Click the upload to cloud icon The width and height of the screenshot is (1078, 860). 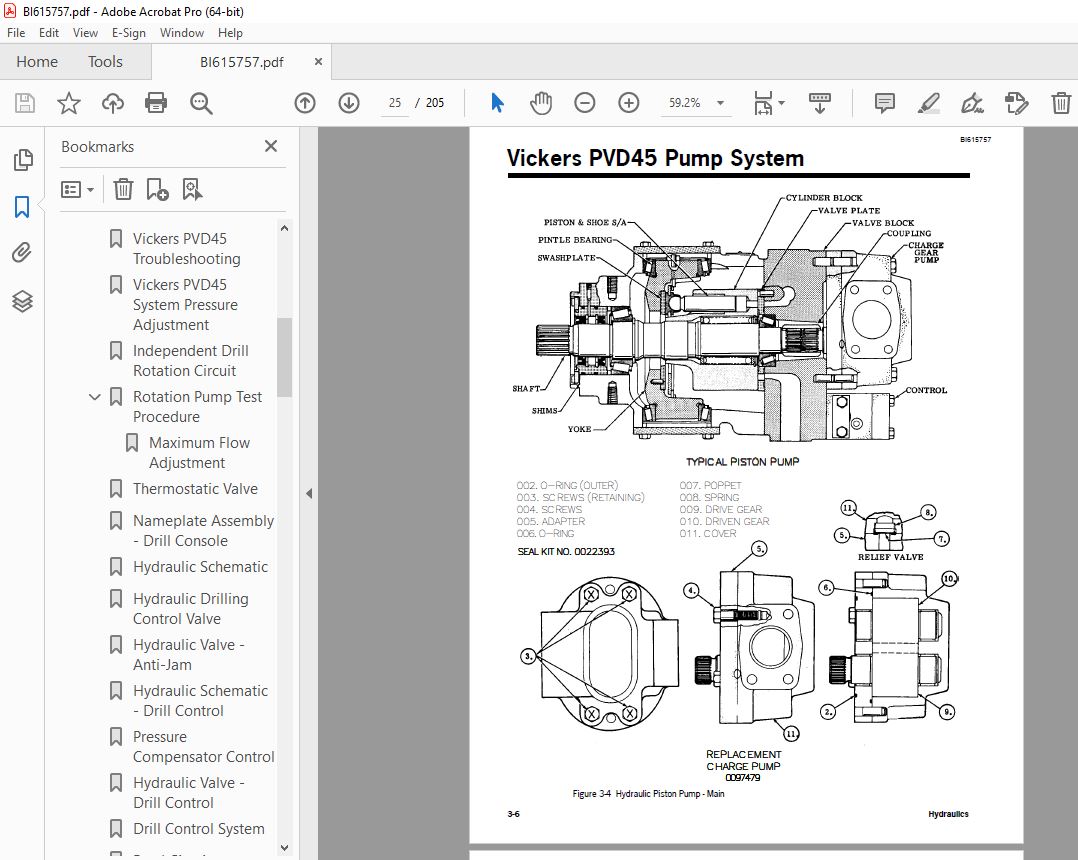[x=113, y=103]
